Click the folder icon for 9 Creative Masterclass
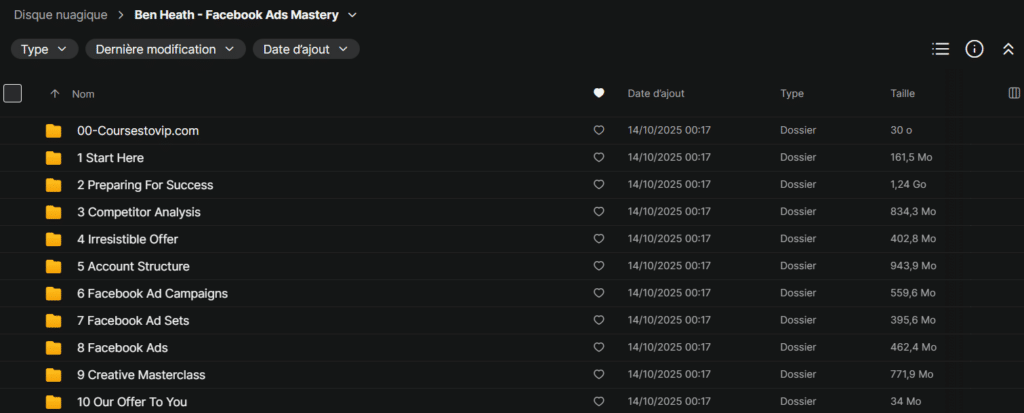This screenshot has height=413, width=1024. pos(53,375)
